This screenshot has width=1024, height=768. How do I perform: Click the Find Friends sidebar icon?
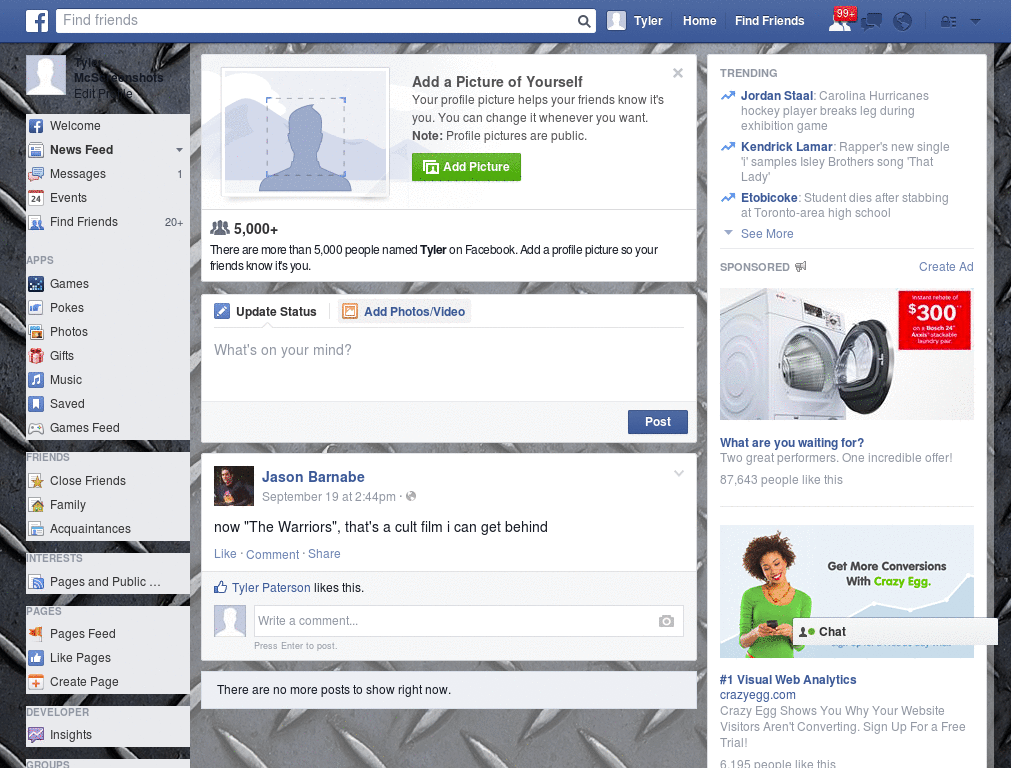(37, 222)
